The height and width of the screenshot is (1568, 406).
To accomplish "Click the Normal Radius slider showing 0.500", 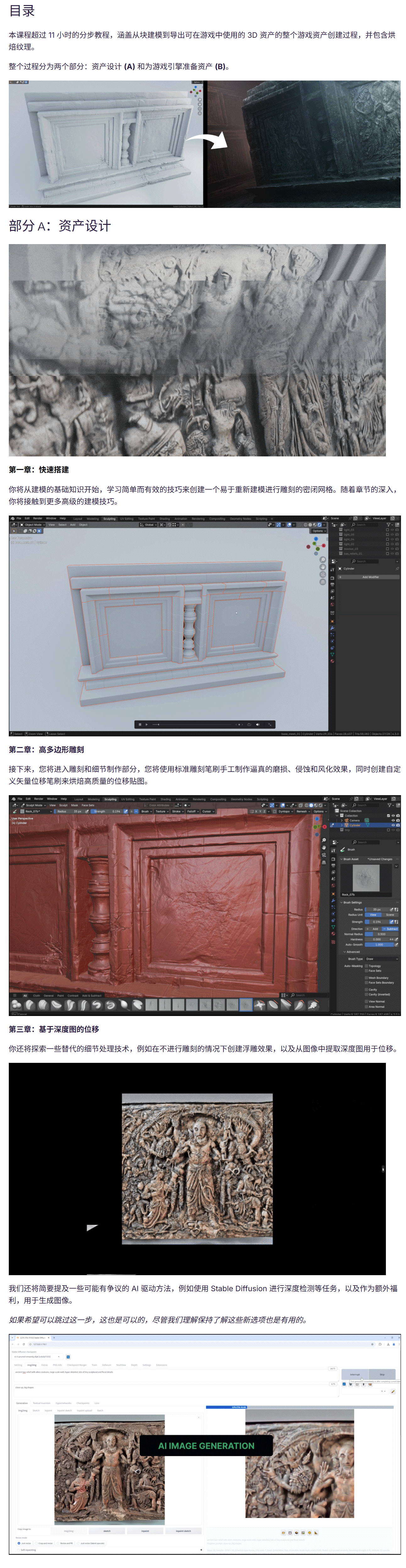I will [381, 934].
